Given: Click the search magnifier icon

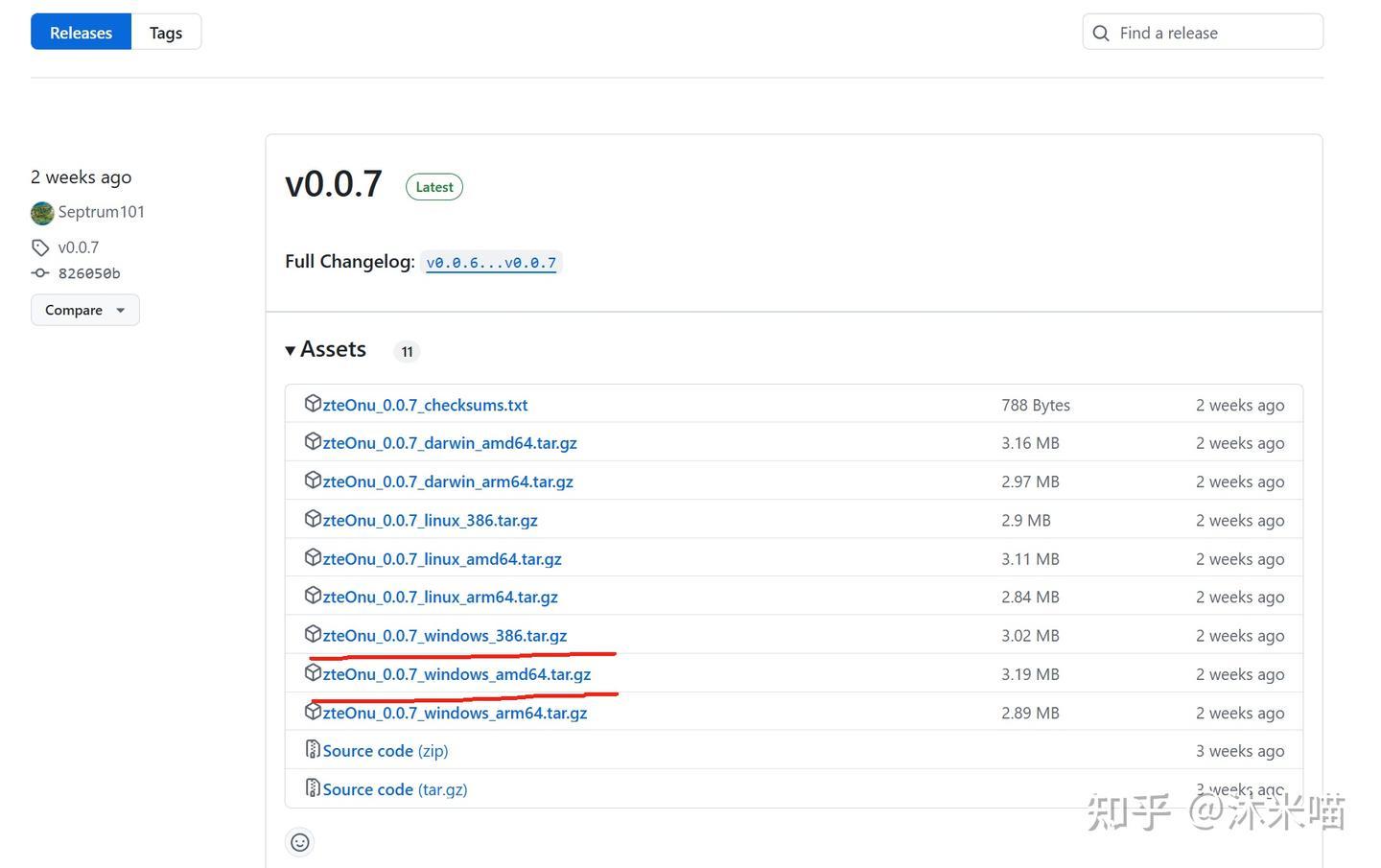Looking at the screenshot, I should (1101, 33).
